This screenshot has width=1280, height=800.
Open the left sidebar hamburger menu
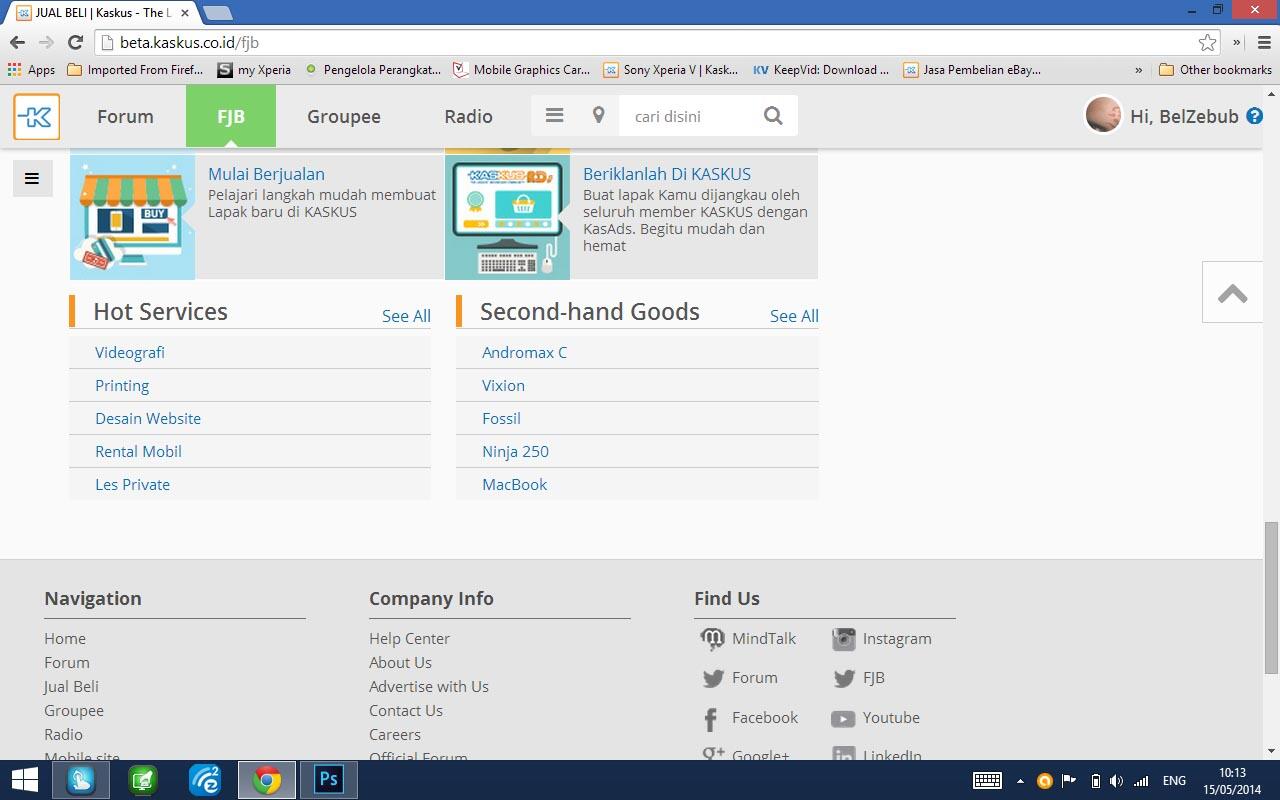pyautogui.click(x=32, y=179)
